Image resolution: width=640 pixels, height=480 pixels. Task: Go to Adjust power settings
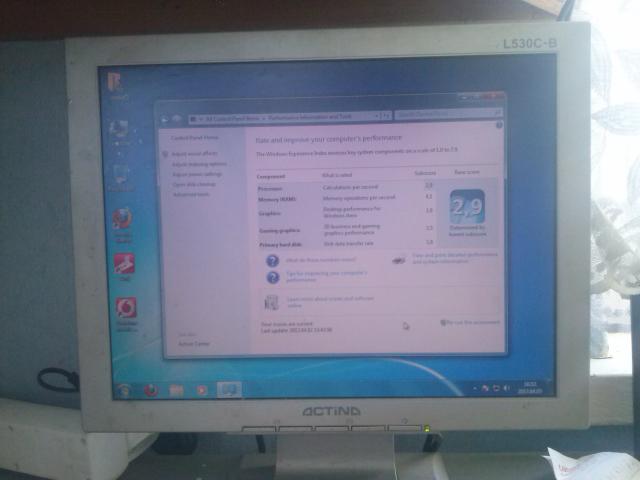point(197,174)
